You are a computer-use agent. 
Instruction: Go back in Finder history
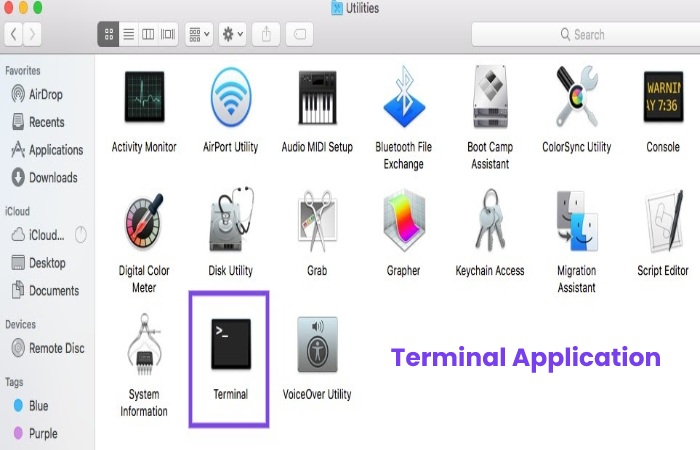click(13, 34)
